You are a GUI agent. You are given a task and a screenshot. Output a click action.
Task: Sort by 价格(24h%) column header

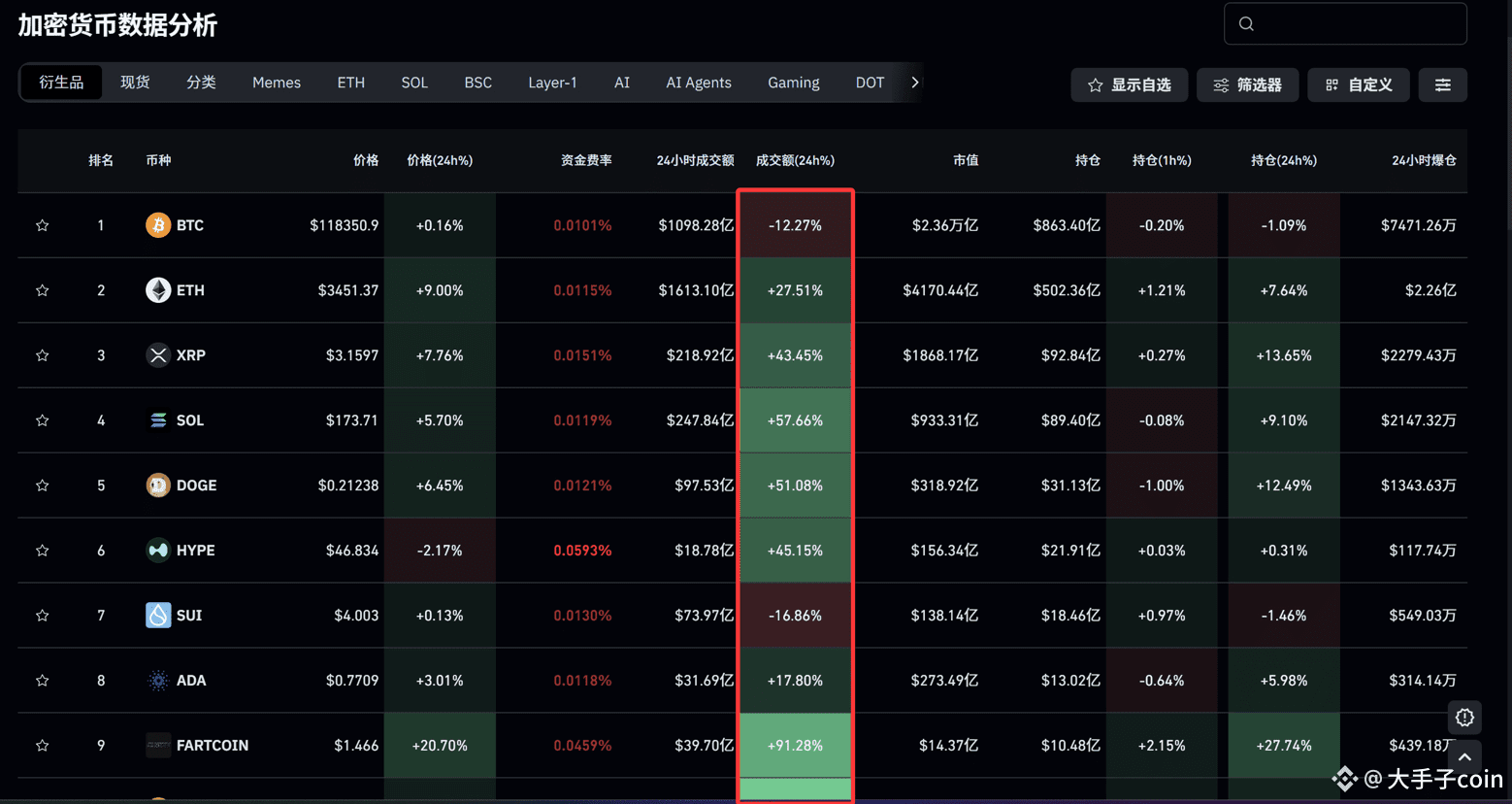coord(440,160)
